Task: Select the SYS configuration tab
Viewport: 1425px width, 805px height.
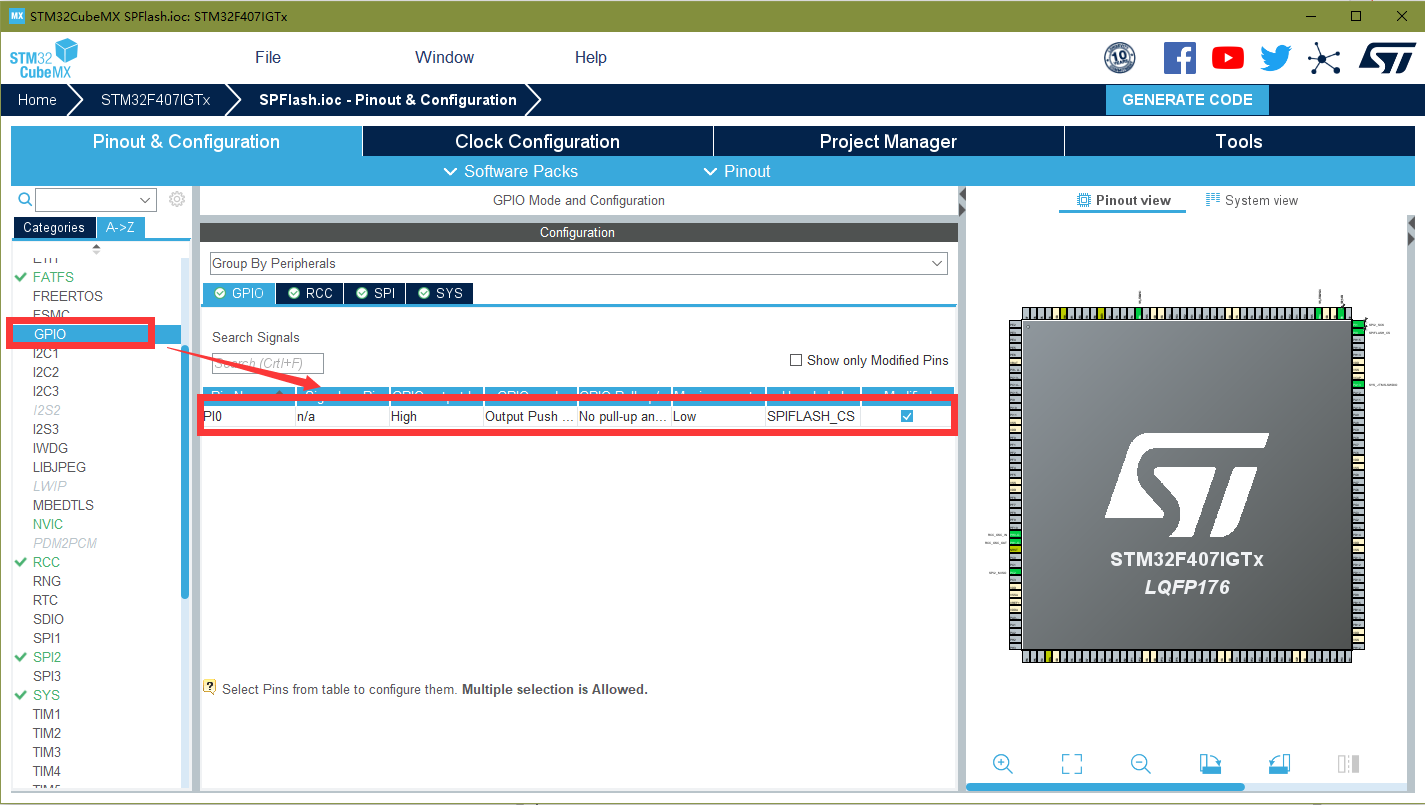Action: [x=439, y=293]
